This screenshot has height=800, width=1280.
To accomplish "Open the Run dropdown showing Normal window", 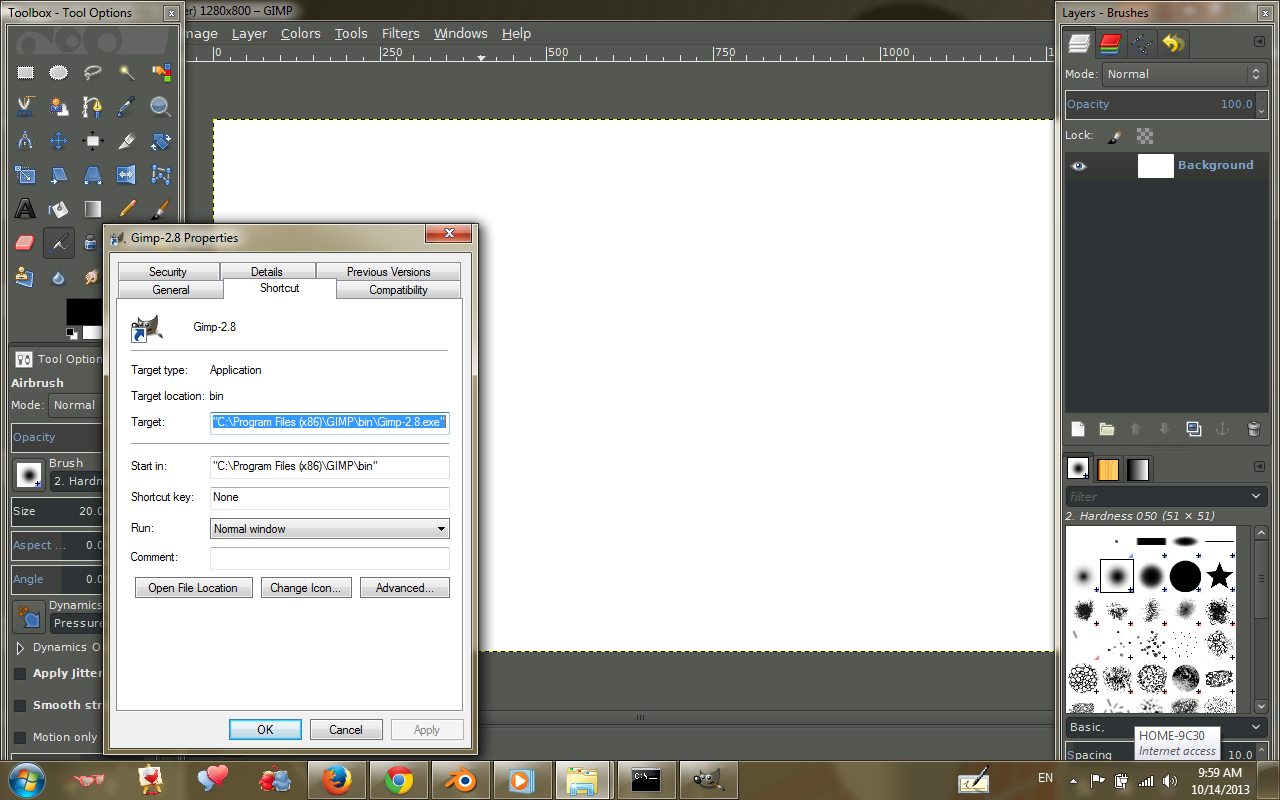I will point(330,529).
